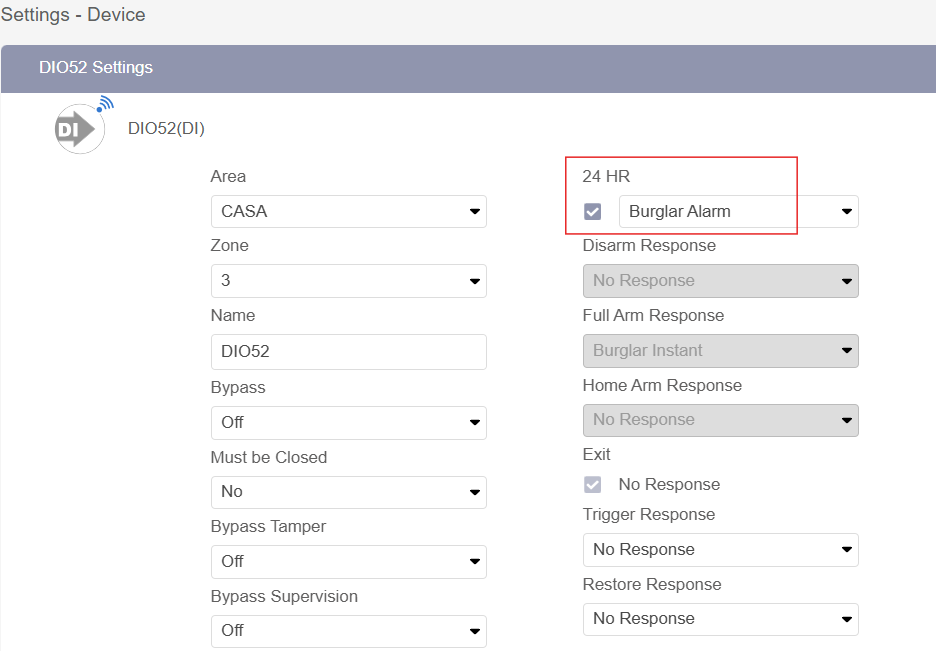Screen dimensions: 936x651
Task: Expand the Bypass dropdown
Action: click(x=348, y=423)
